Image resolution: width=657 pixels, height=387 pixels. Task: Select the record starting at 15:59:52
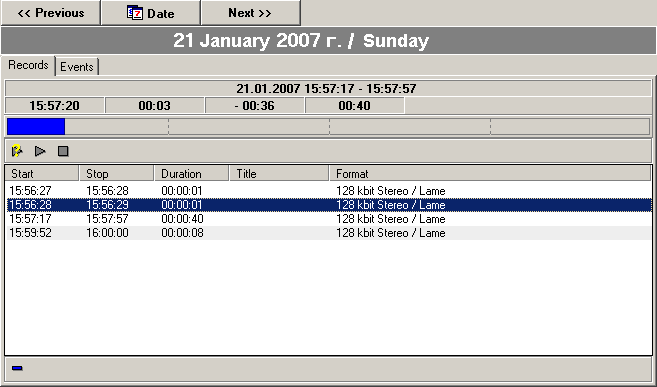point(329,233)
